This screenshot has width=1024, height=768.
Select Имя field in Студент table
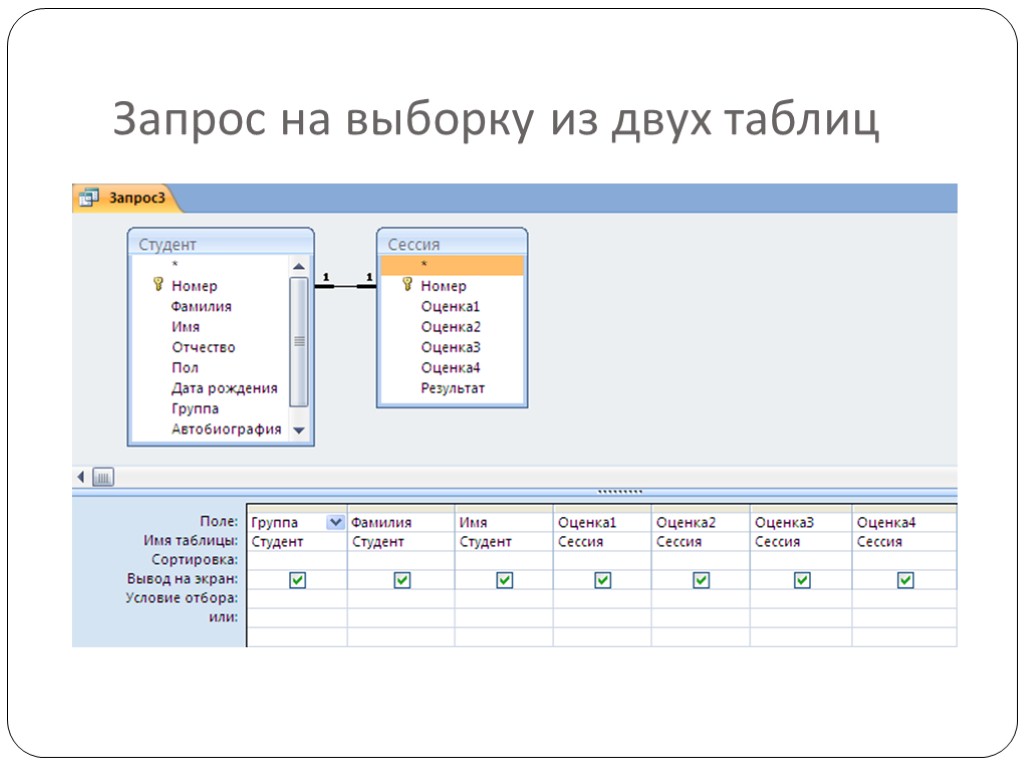point(185,327)
